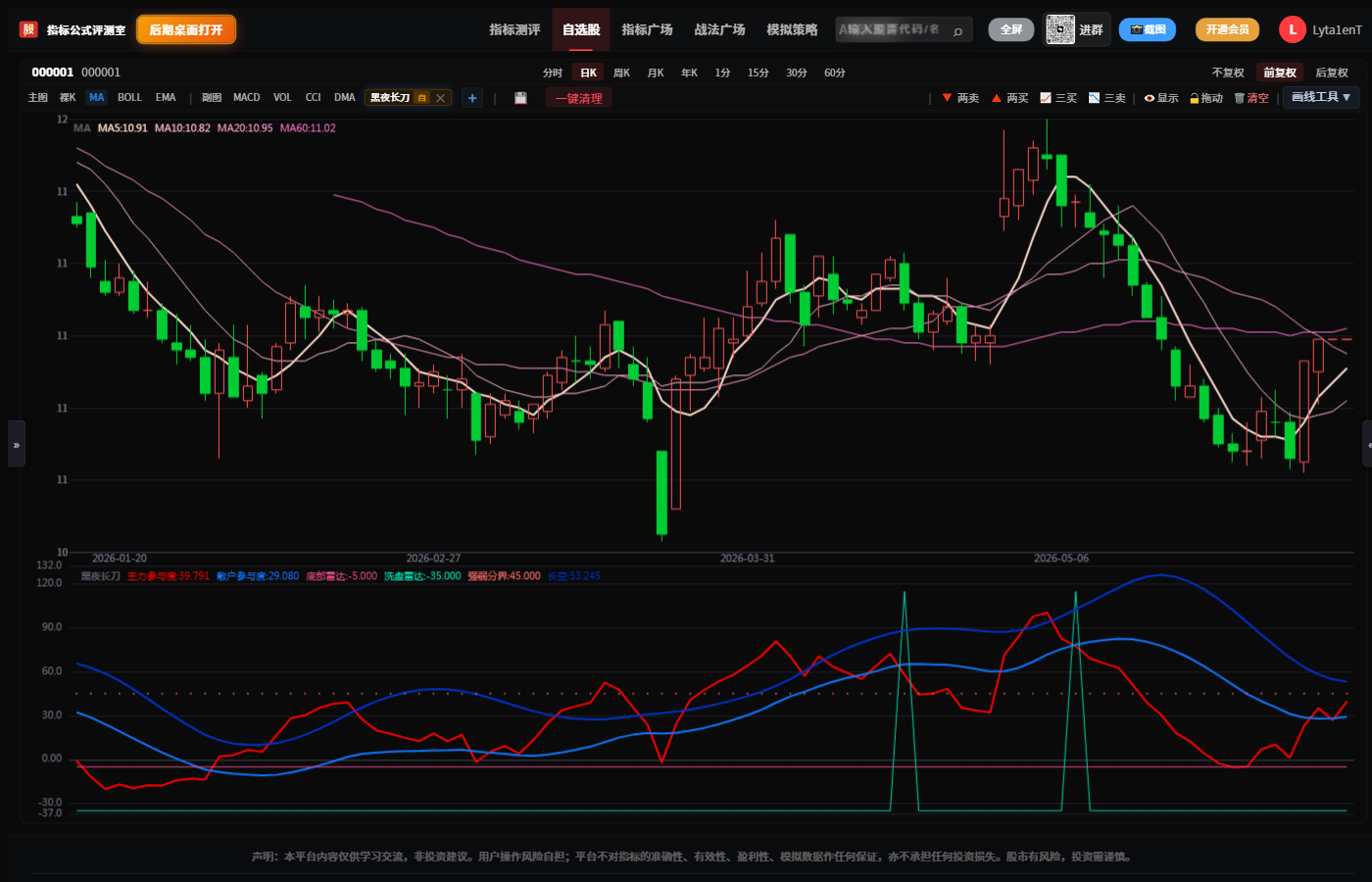
Task: Click the save floppy disk icon
Action: [520, 98]
